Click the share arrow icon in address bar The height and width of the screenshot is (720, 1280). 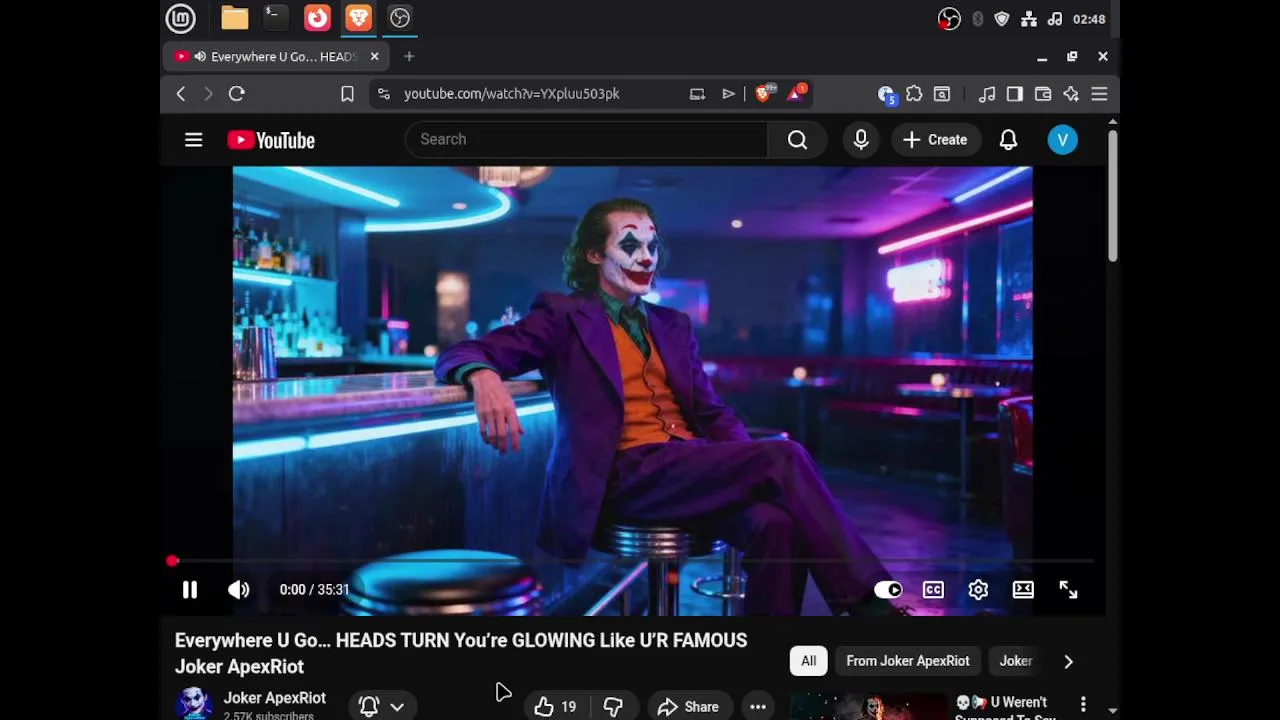click(x=728, y=94)
